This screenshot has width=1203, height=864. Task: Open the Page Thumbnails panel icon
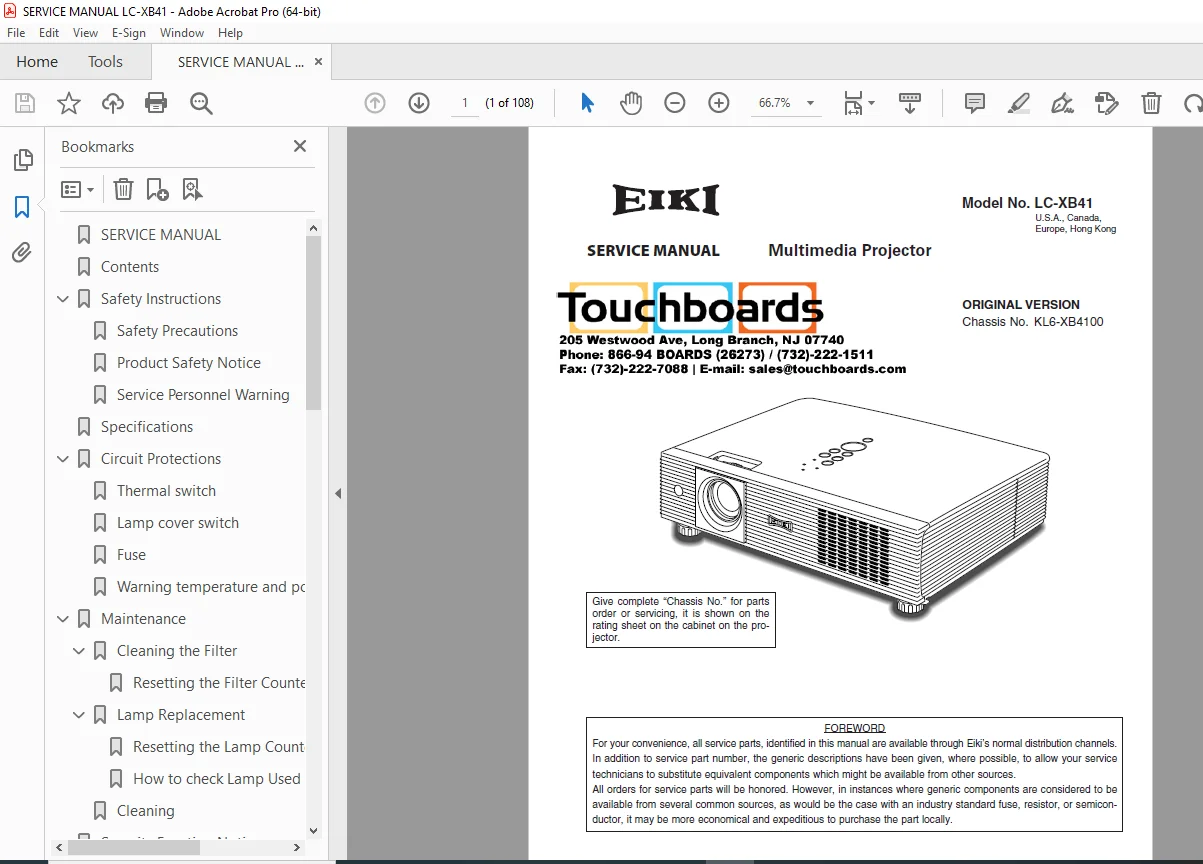point(22,160)
